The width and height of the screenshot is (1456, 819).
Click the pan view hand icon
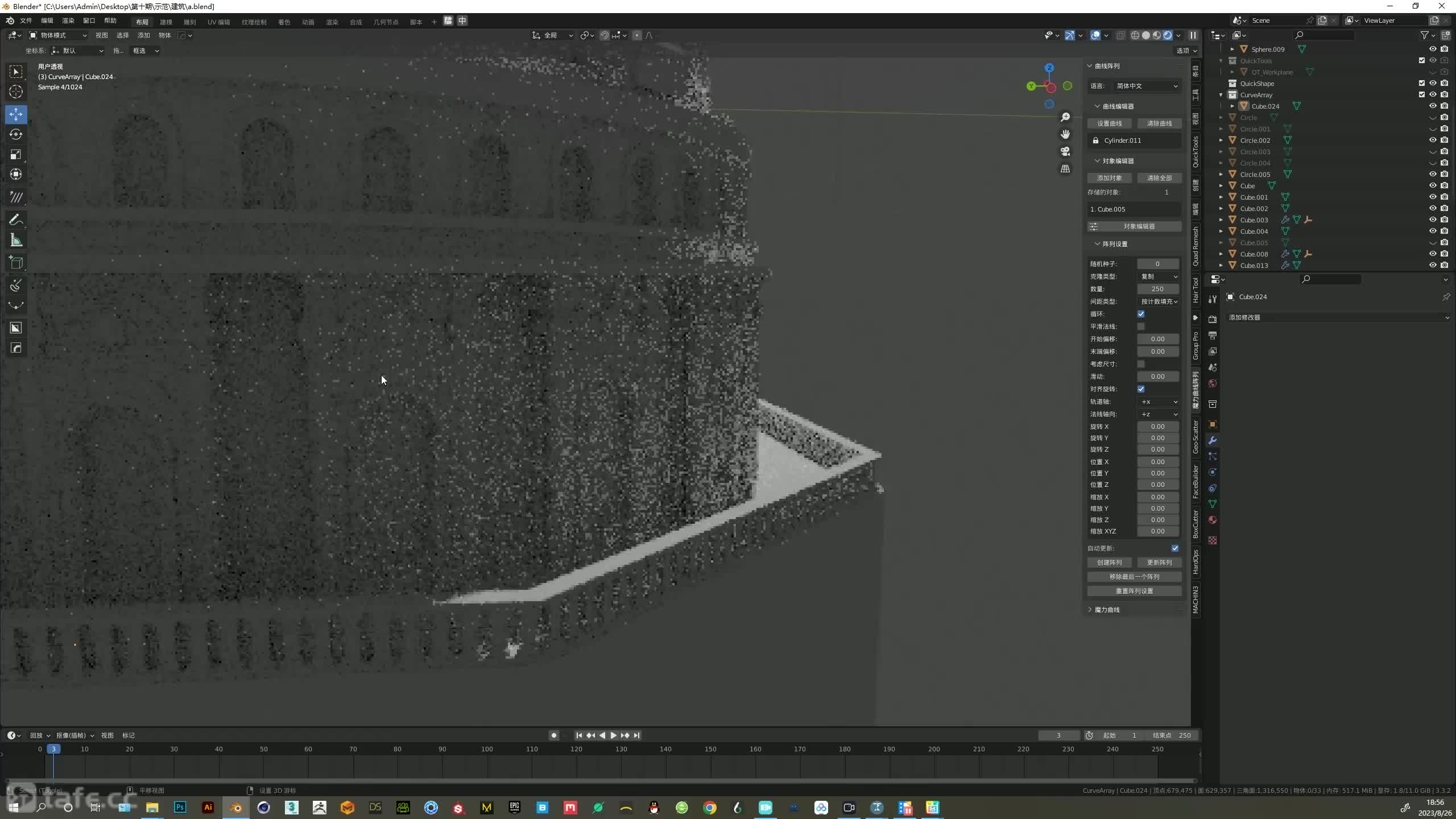1065,134
